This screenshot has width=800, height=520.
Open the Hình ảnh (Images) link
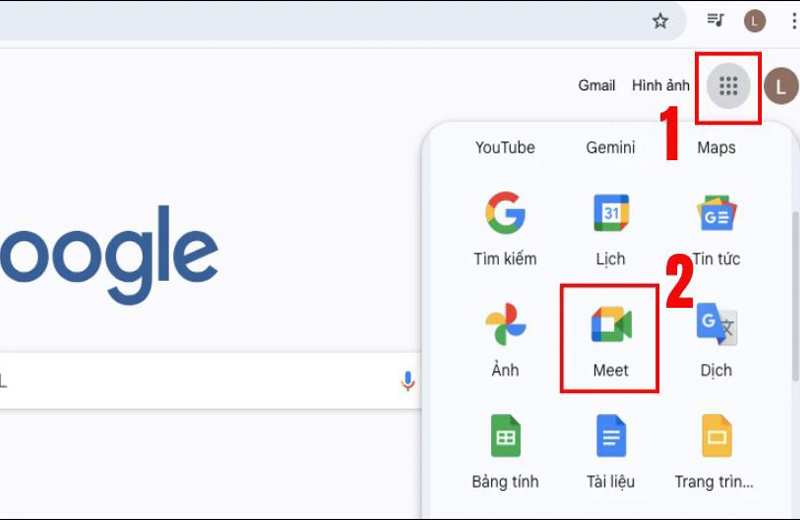click(661, 85)
